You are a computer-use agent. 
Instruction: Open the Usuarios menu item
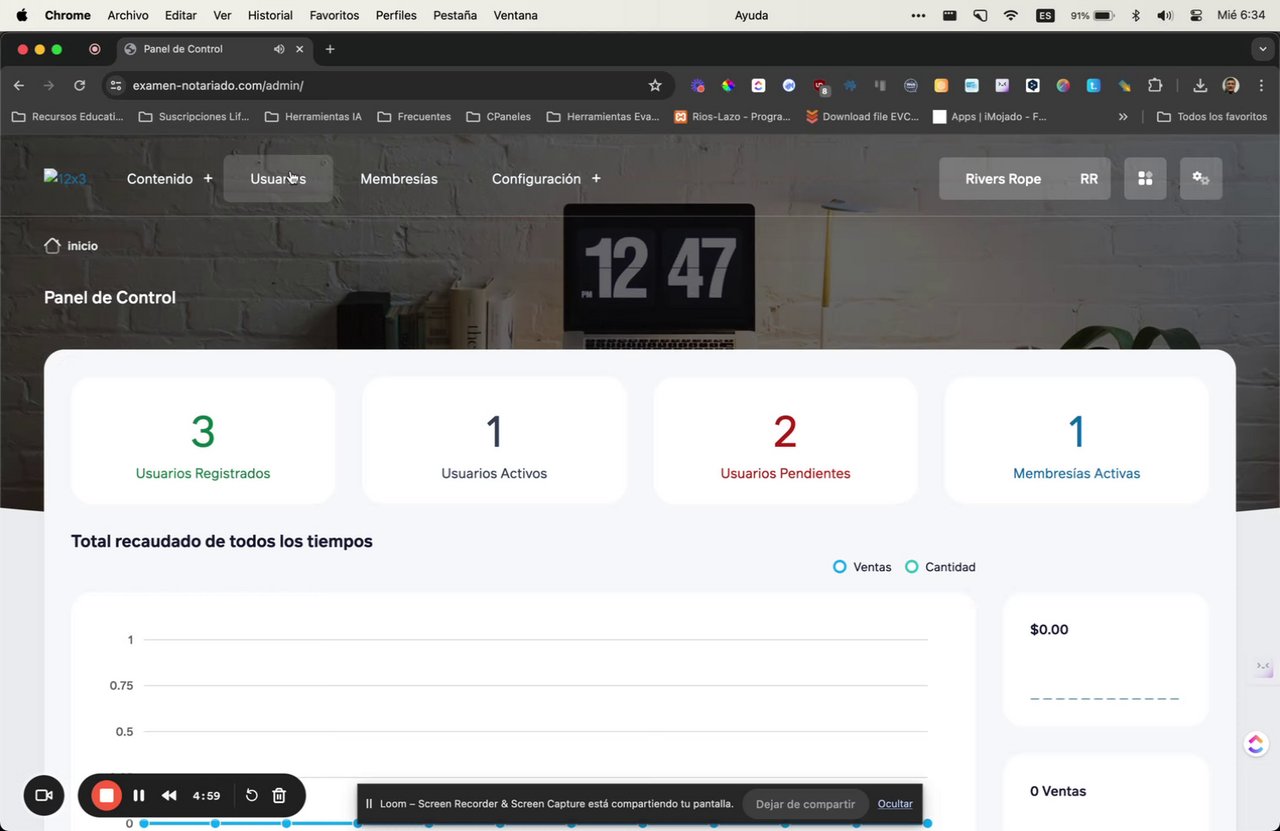click(x=278, y=178)
